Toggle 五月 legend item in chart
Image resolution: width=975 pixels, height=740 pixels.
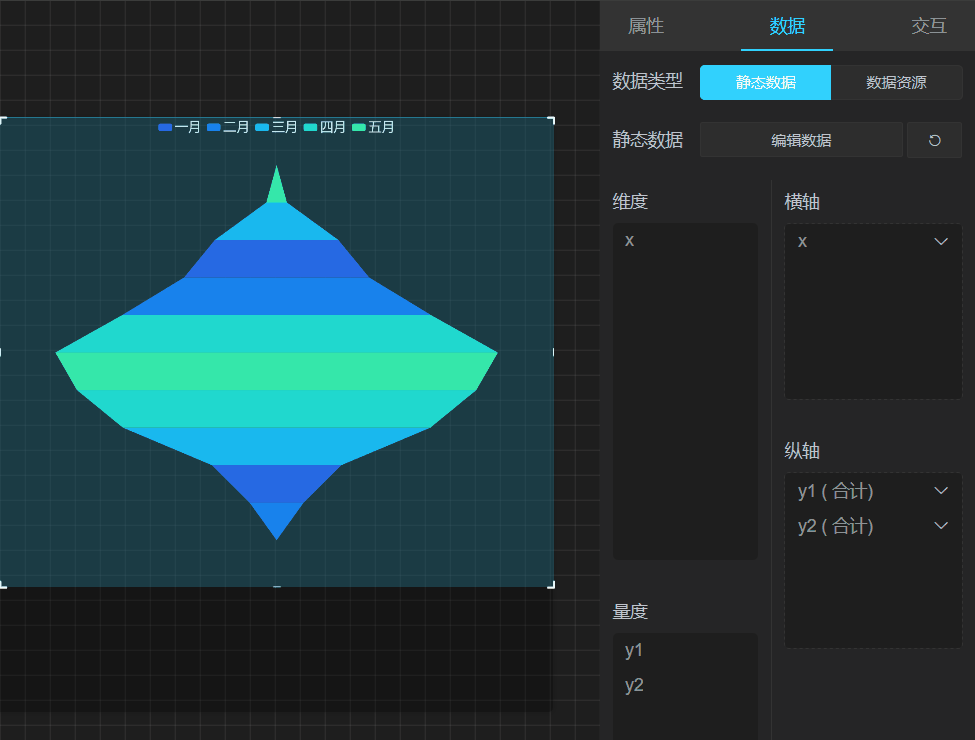click(373, 127)
